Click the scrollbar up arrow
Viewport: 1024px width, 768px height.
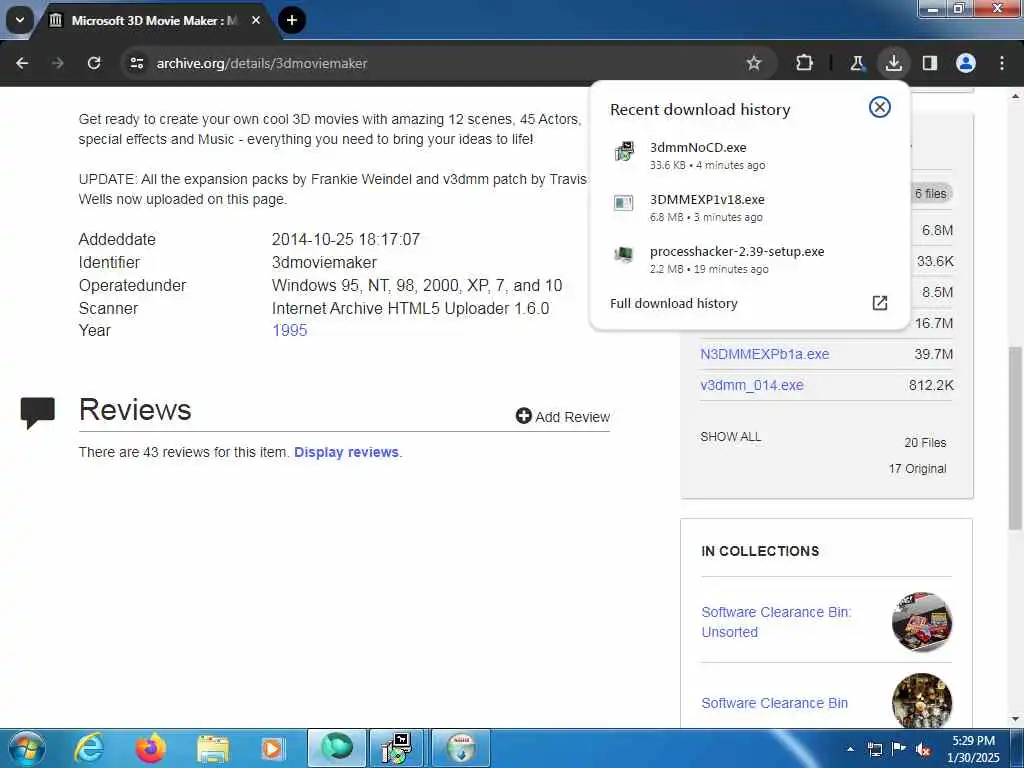click(x=1015, y=97)
